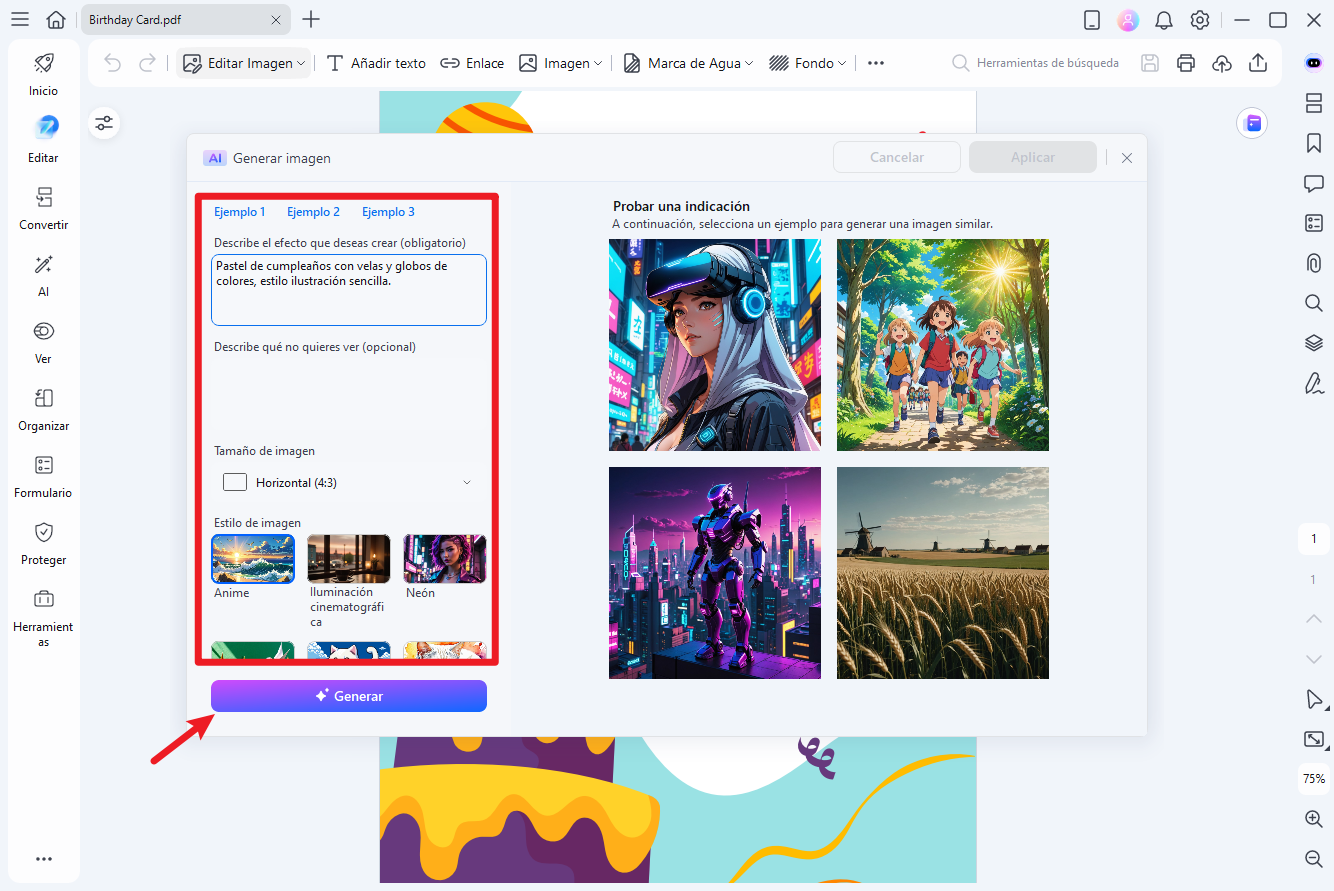The image size is (1334, 891).
Task: Select the Neón image style thumbnail
Action: point(443,558)
